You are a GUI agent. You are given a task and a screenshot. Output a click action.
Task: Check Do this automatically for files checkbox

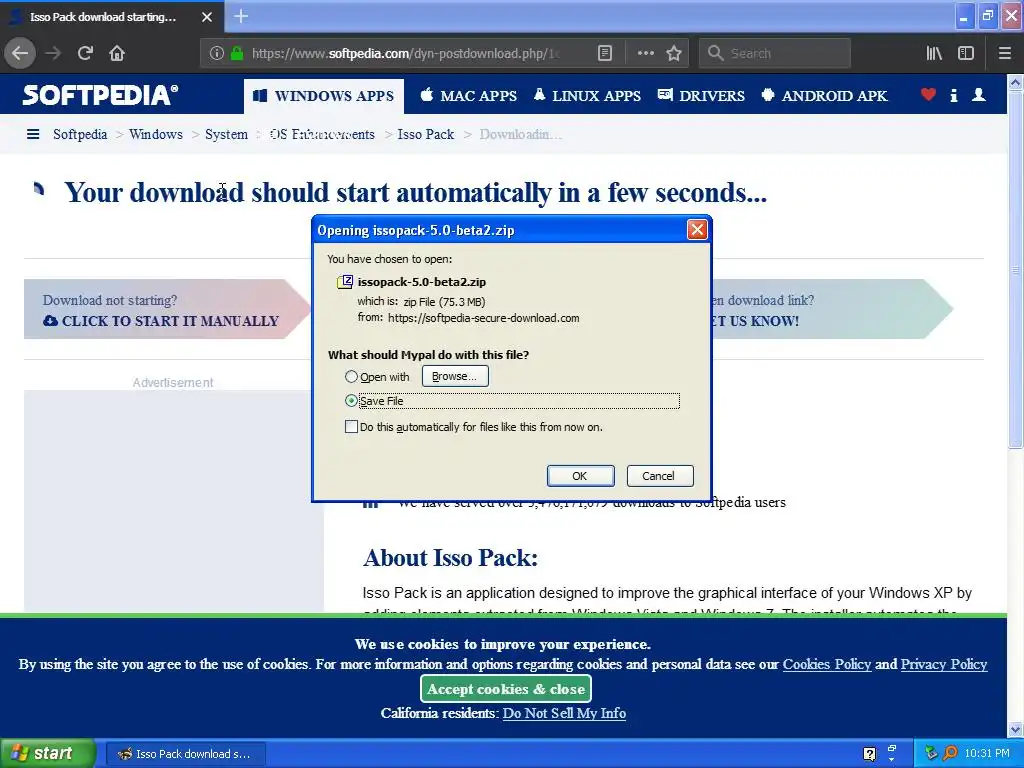click(x=351, y=427)
